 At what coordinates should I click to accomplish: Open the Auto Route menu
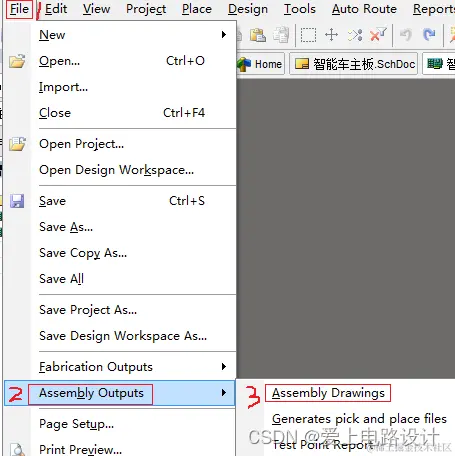(364, 9)
